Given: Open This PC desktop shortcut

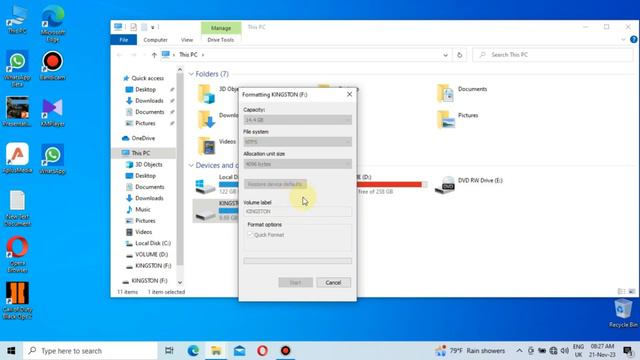Looking at the screenshot, I should (x=17, y=20).
